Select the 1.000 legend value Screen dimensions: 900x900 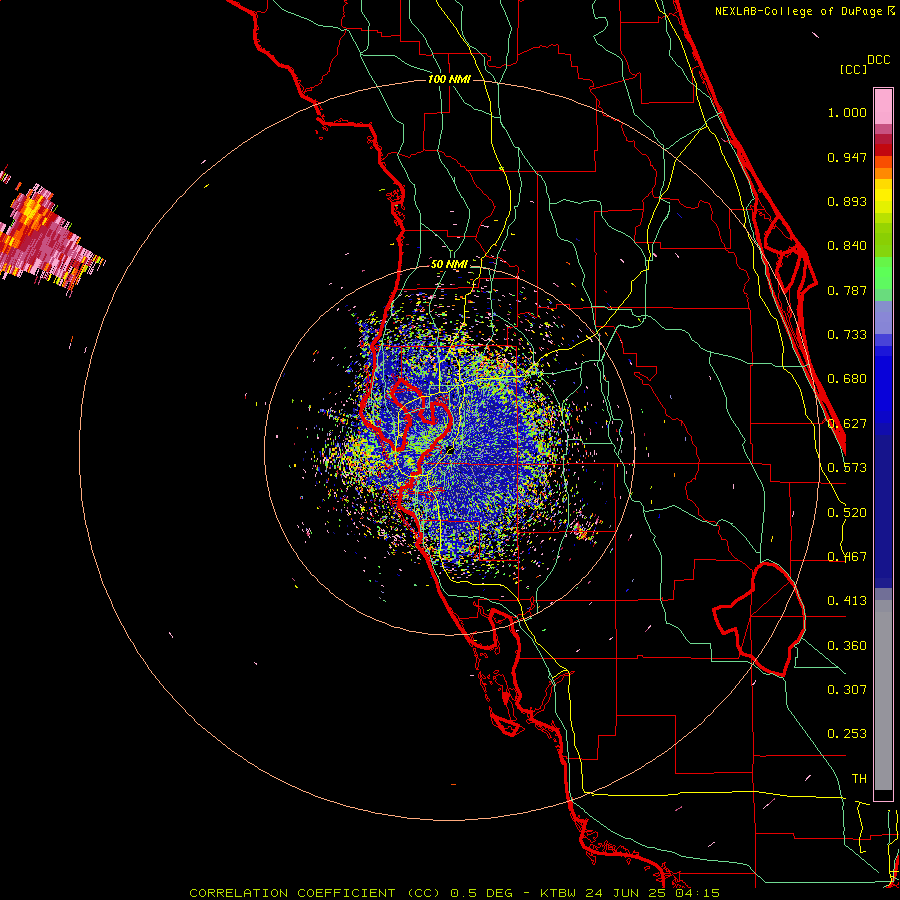[x=847, y=112]
